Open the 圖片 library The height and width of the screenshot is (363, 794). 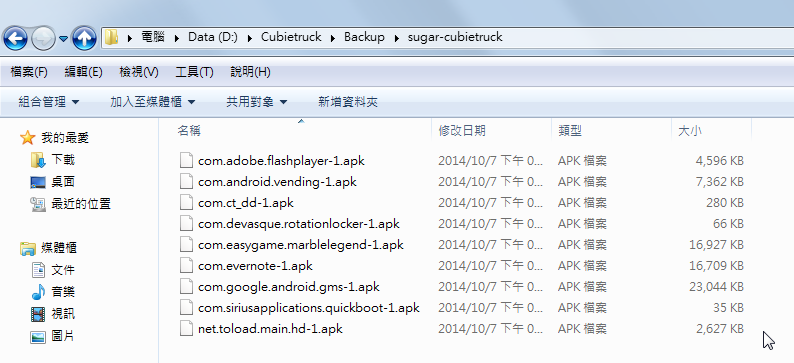63,336
